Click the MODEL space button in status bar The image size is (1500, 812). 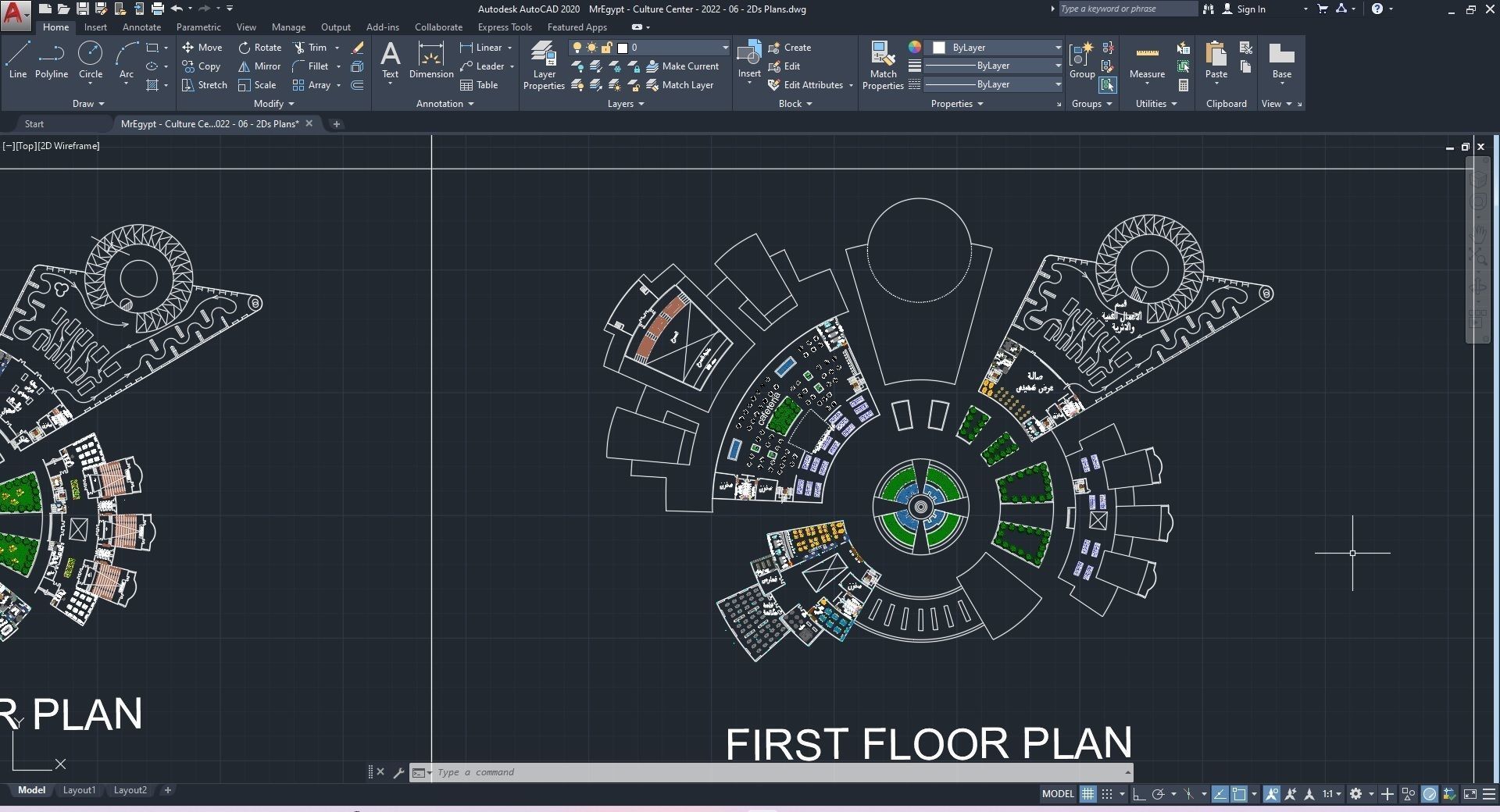(1058, 794)
